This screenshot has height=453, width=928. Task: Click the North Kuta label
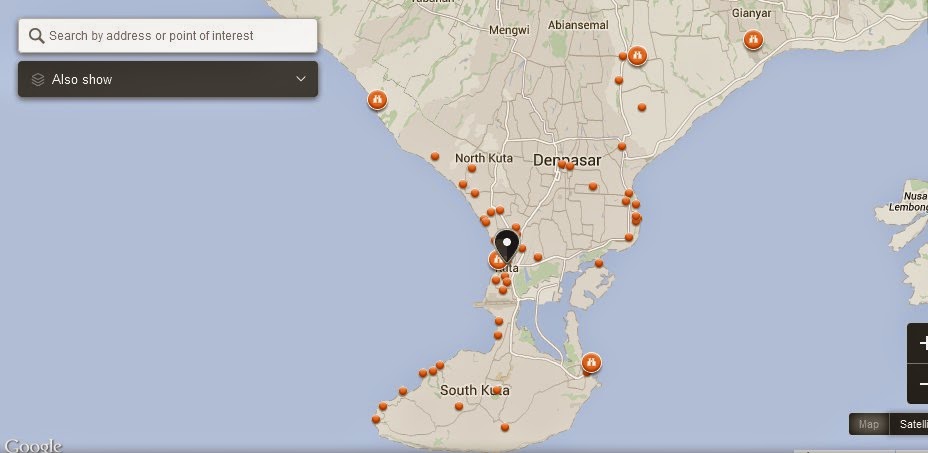pyautogui.click(x=484, y=158)
